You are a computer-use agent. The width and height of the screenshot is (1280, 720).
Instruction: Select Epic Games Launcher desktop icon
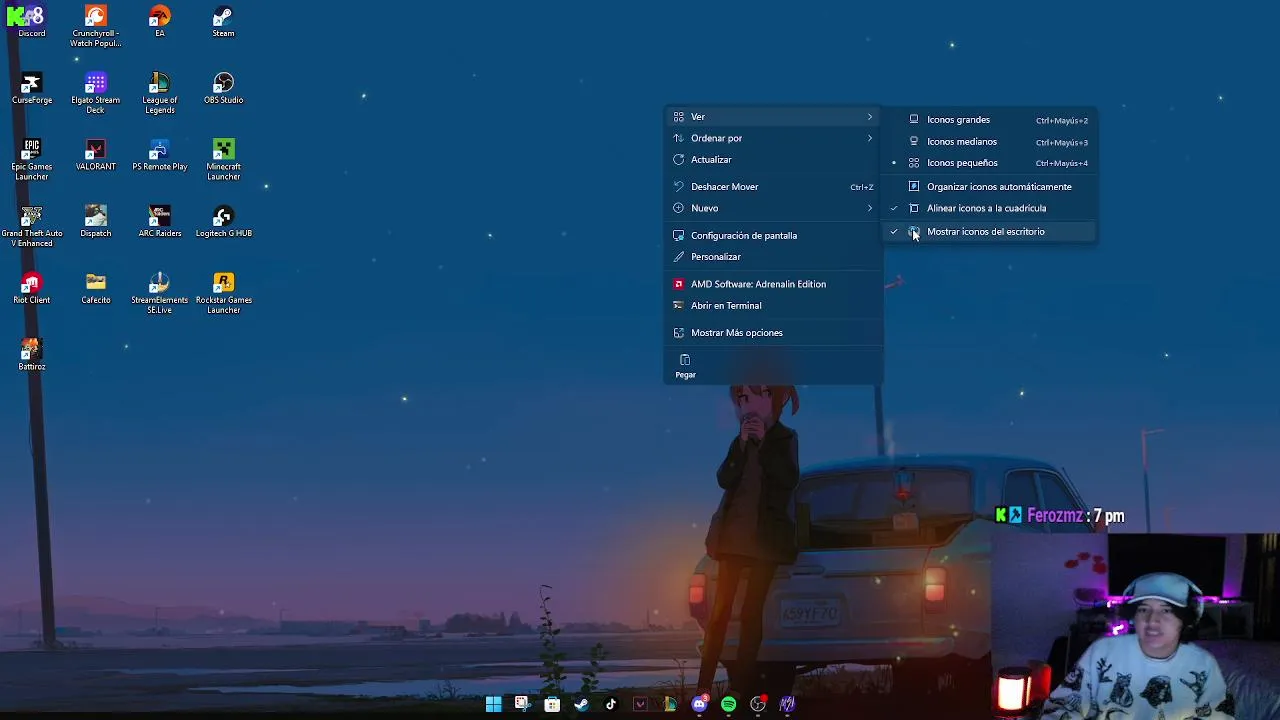31,161
